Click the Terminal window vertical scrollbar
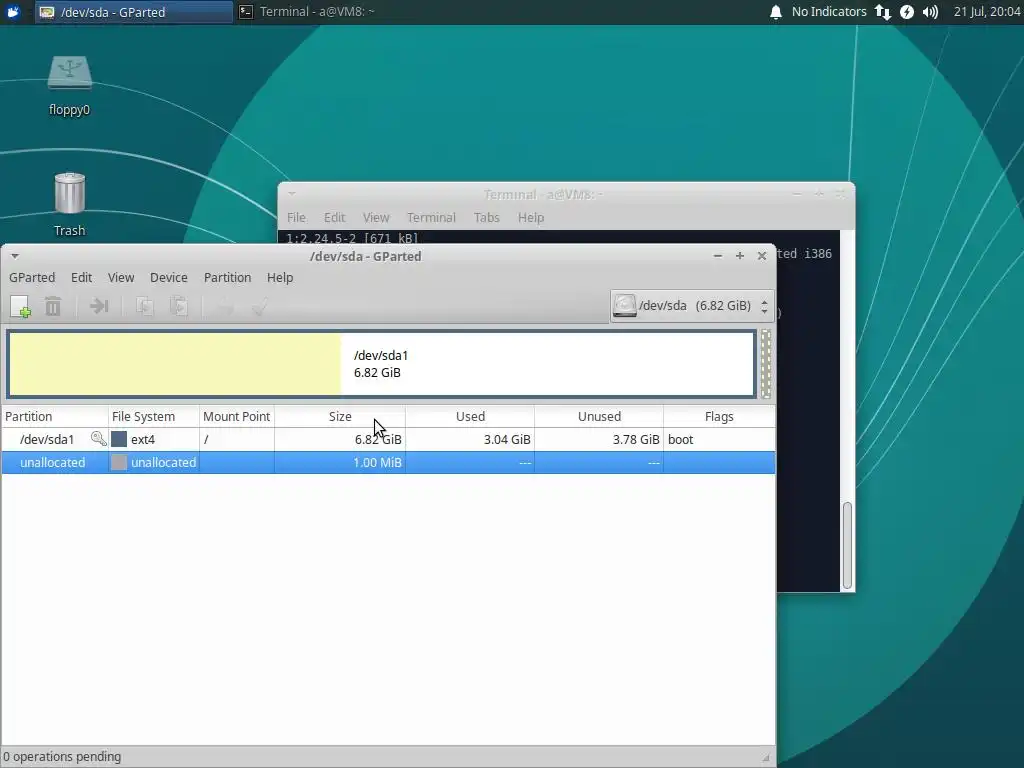Image resolution: width=1024 pixels, height=768 pixels. pyautogui.click(x=847, y=545)
